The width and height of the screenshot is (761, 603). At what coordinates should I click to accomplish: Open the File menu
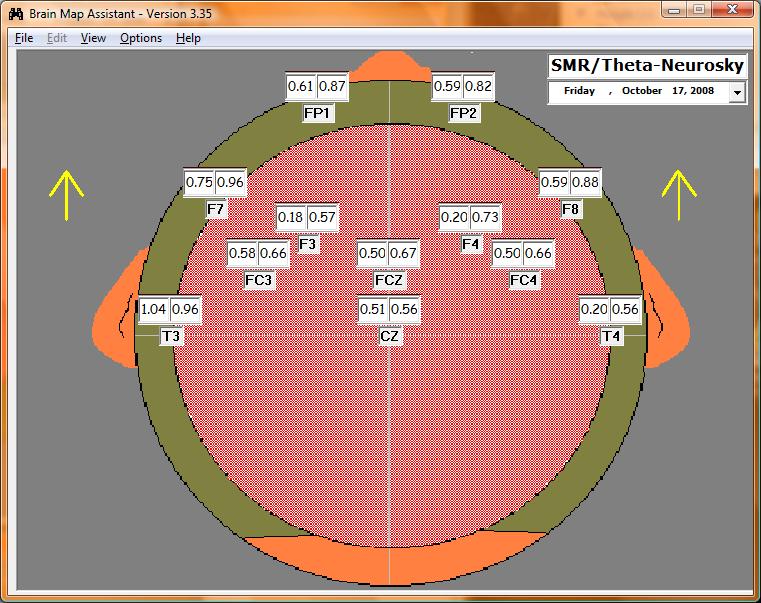[24, 38]
